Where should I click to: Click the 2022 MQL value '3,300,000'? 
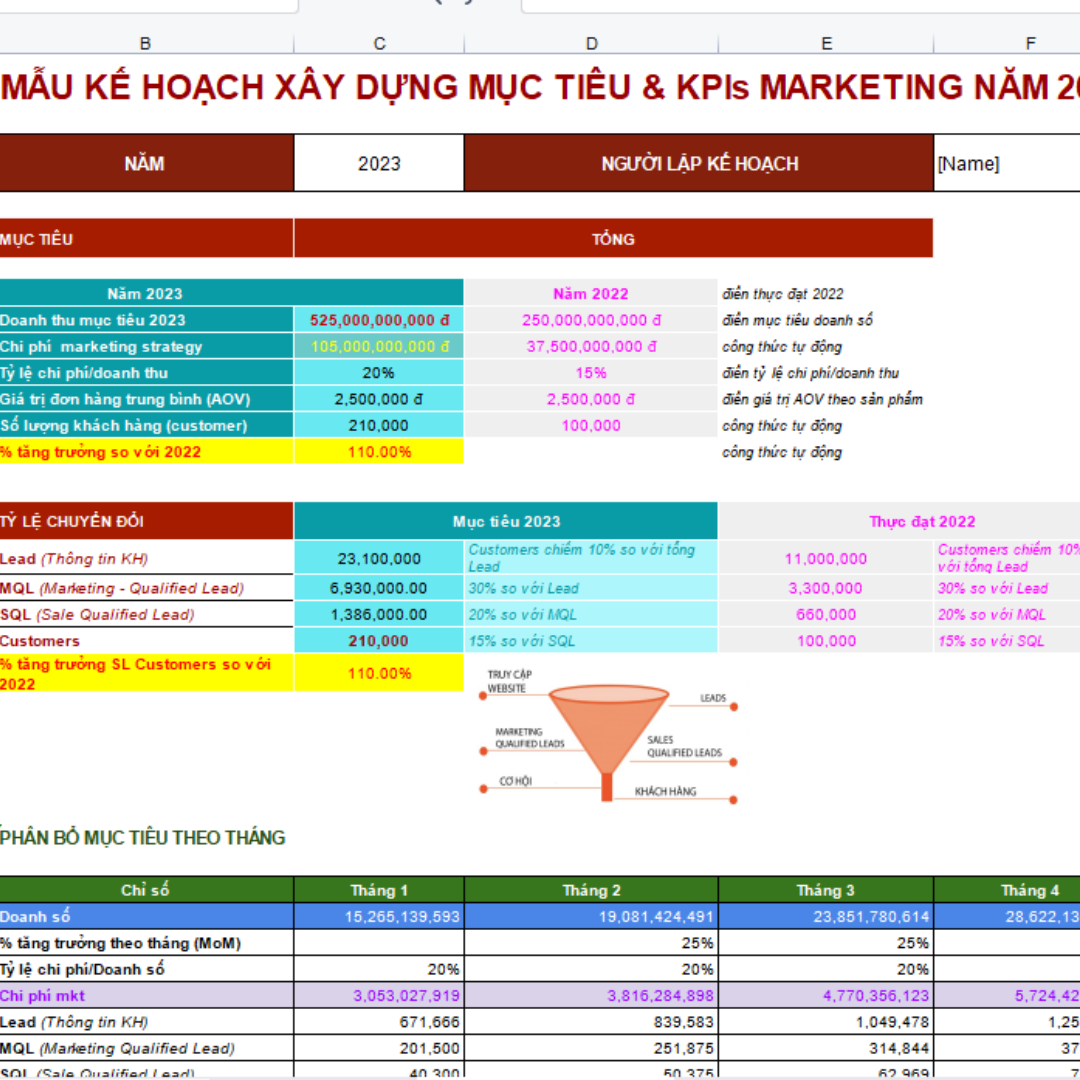(x=825, y=588)
